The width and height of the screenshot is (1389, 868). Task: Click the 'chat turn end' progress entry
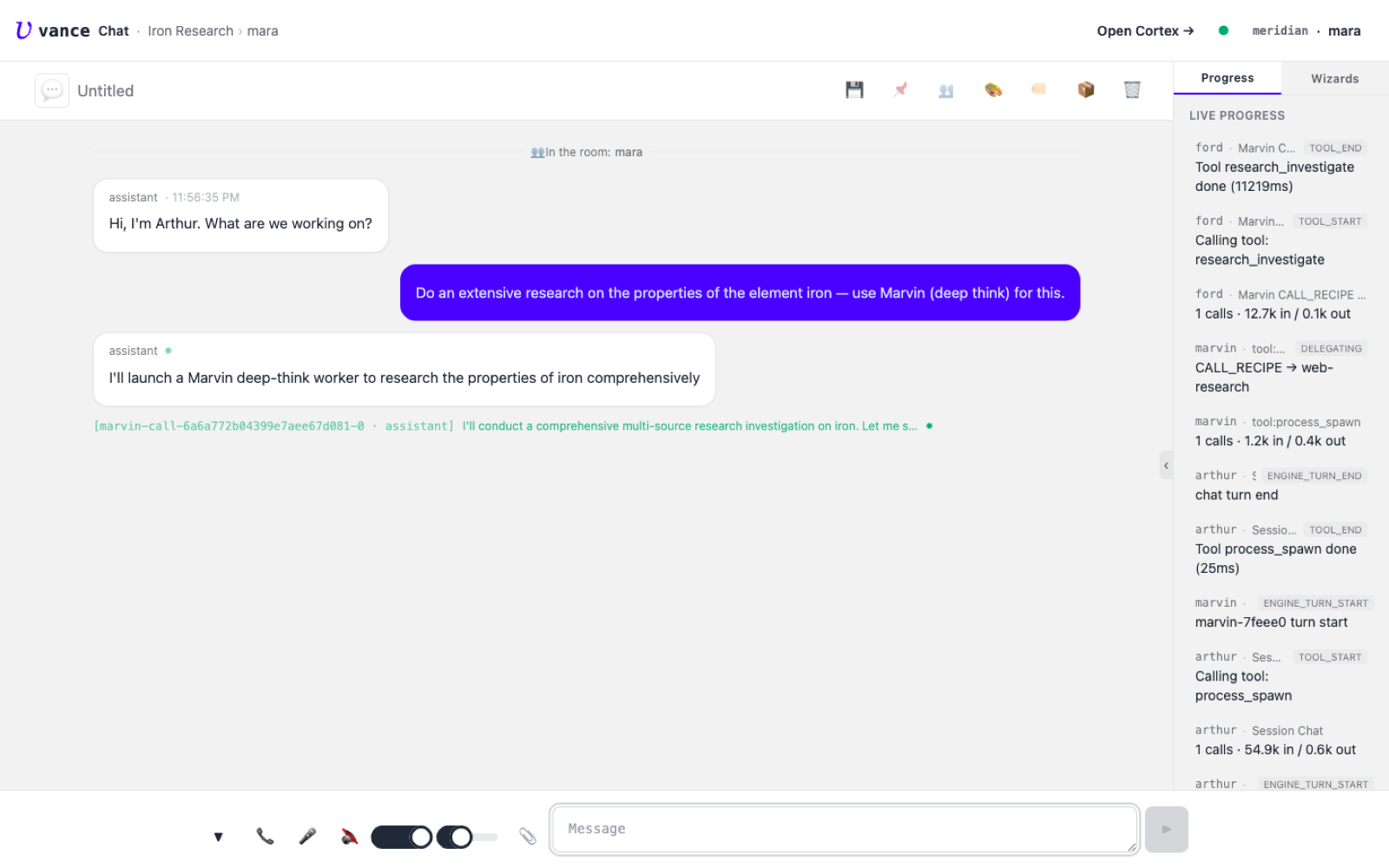(1280, 485)
